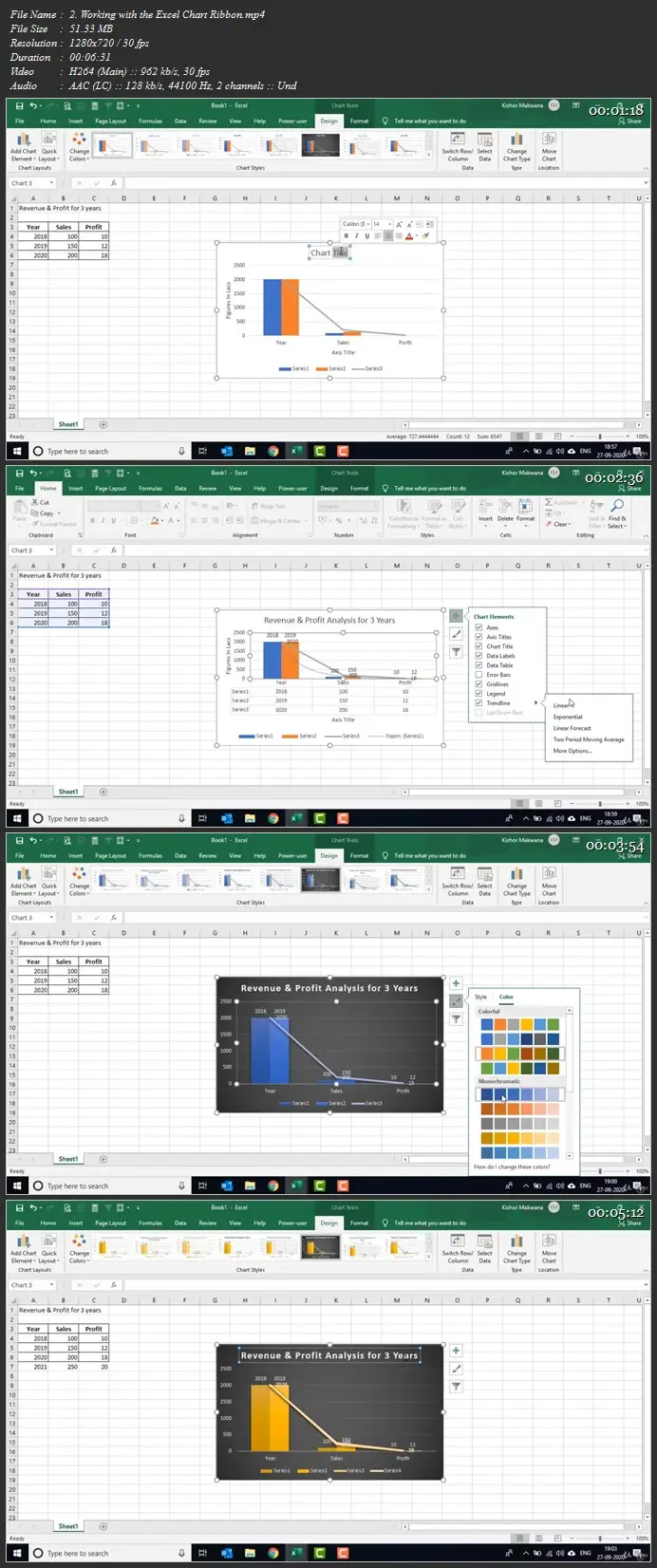Uncheck Axis Titles in the Chart Elements list
Screen dimensions: 657x1568
click(x=479, y=637)
